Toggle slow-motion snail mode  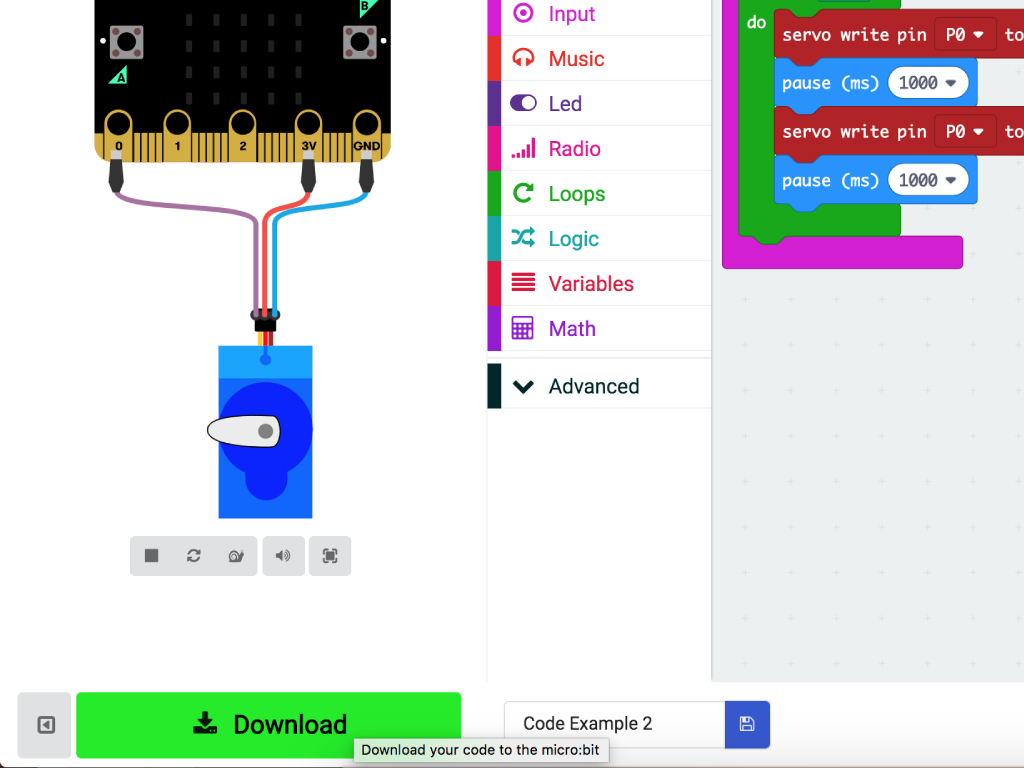pos(236,556)
